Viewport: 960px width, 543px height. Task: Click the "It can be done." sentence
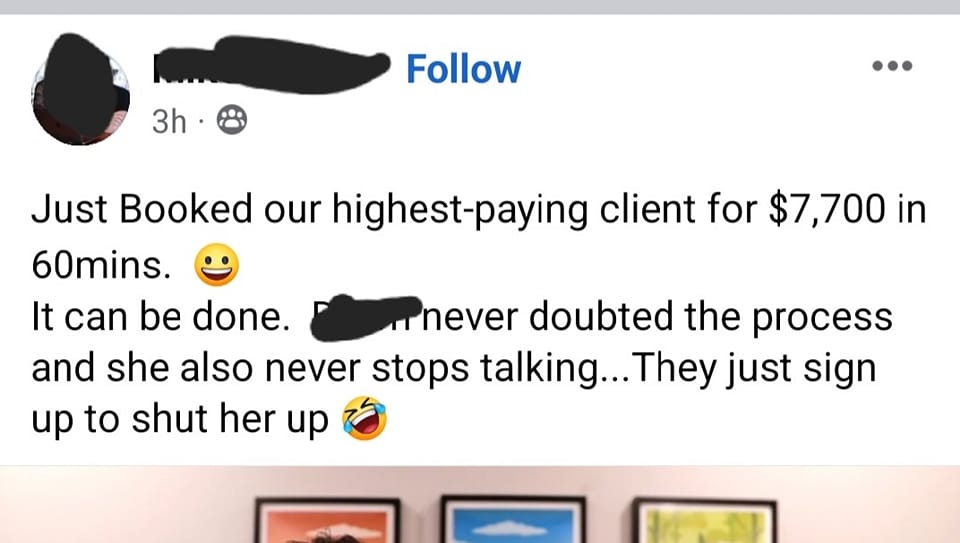click(x=160, y=317)
